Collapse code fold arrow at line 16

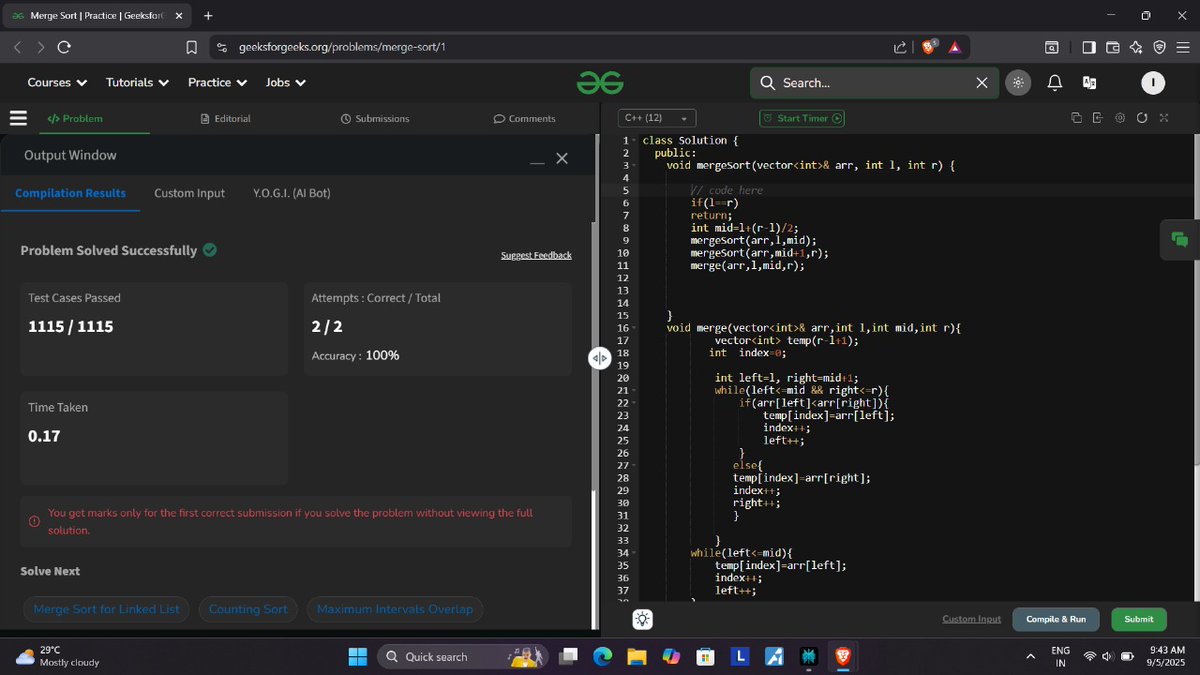(x=634, y=328)
